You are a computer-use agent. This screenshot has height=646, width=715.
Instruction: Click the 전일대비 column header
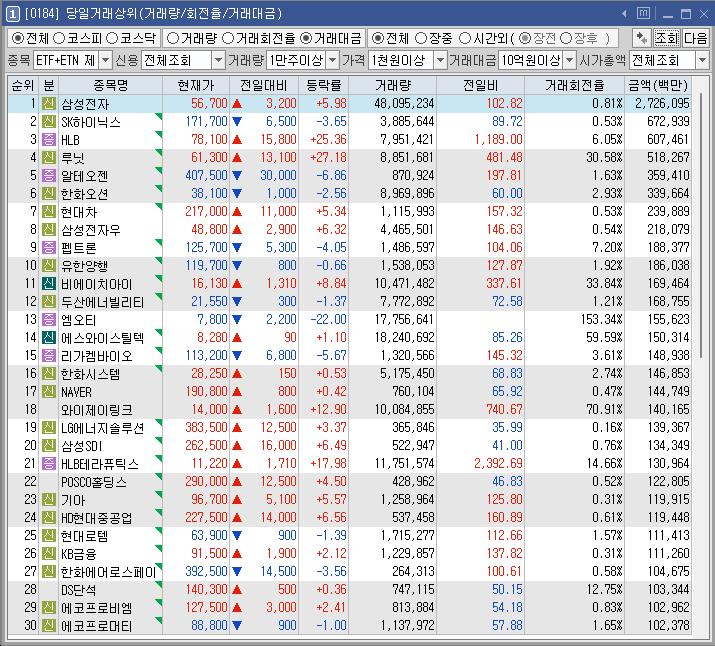pyautogui.click(x=264, y=85)
